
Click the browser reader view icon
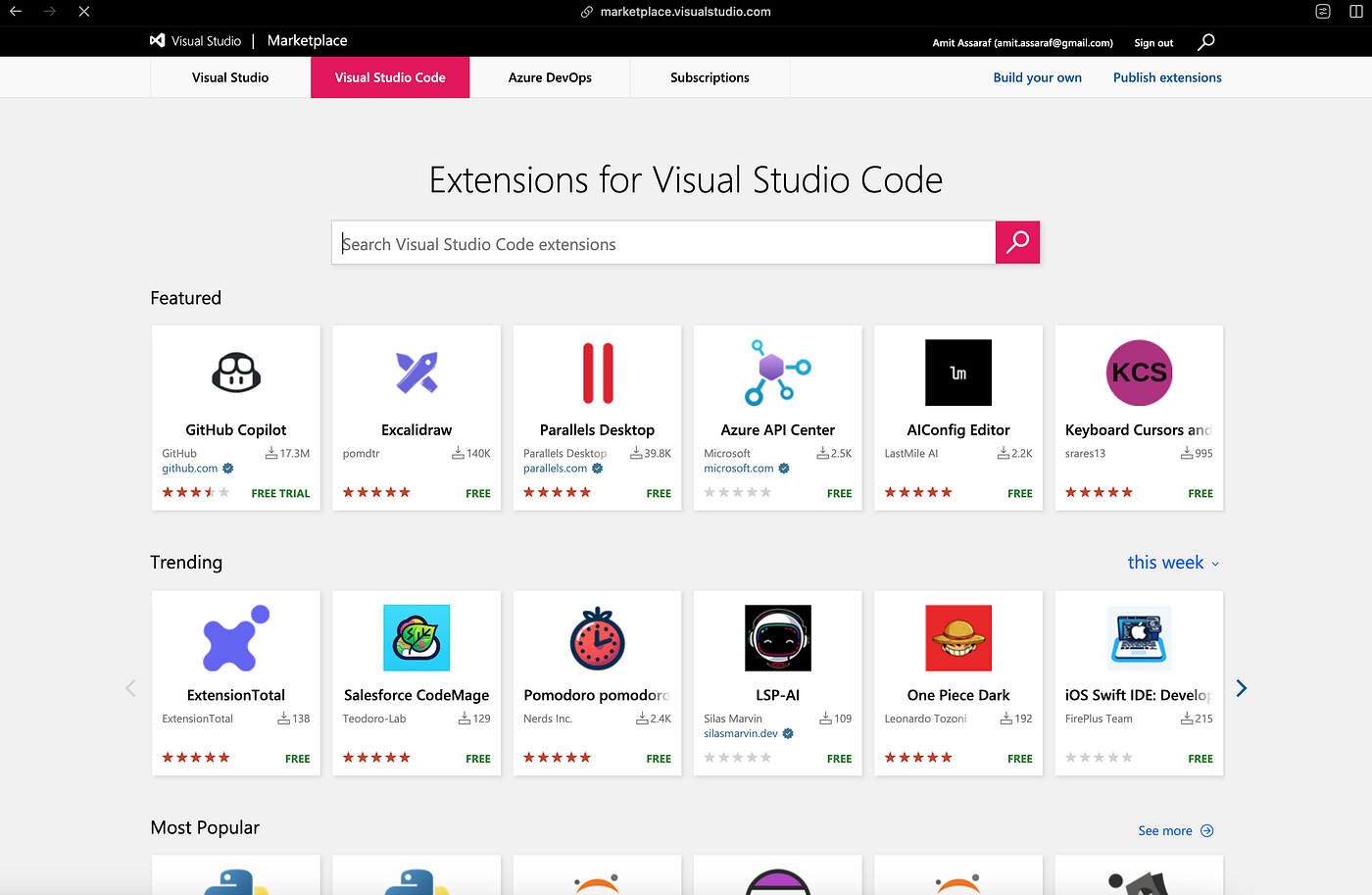pos(1323,12)
